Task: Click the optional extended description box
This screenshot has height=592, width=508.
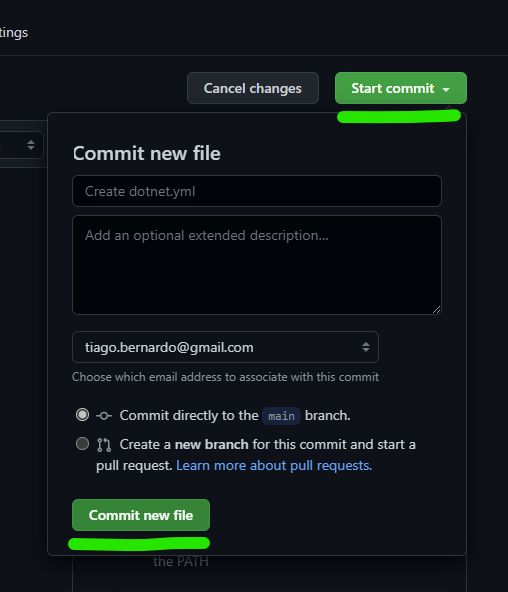Action: tap(257, 265)
